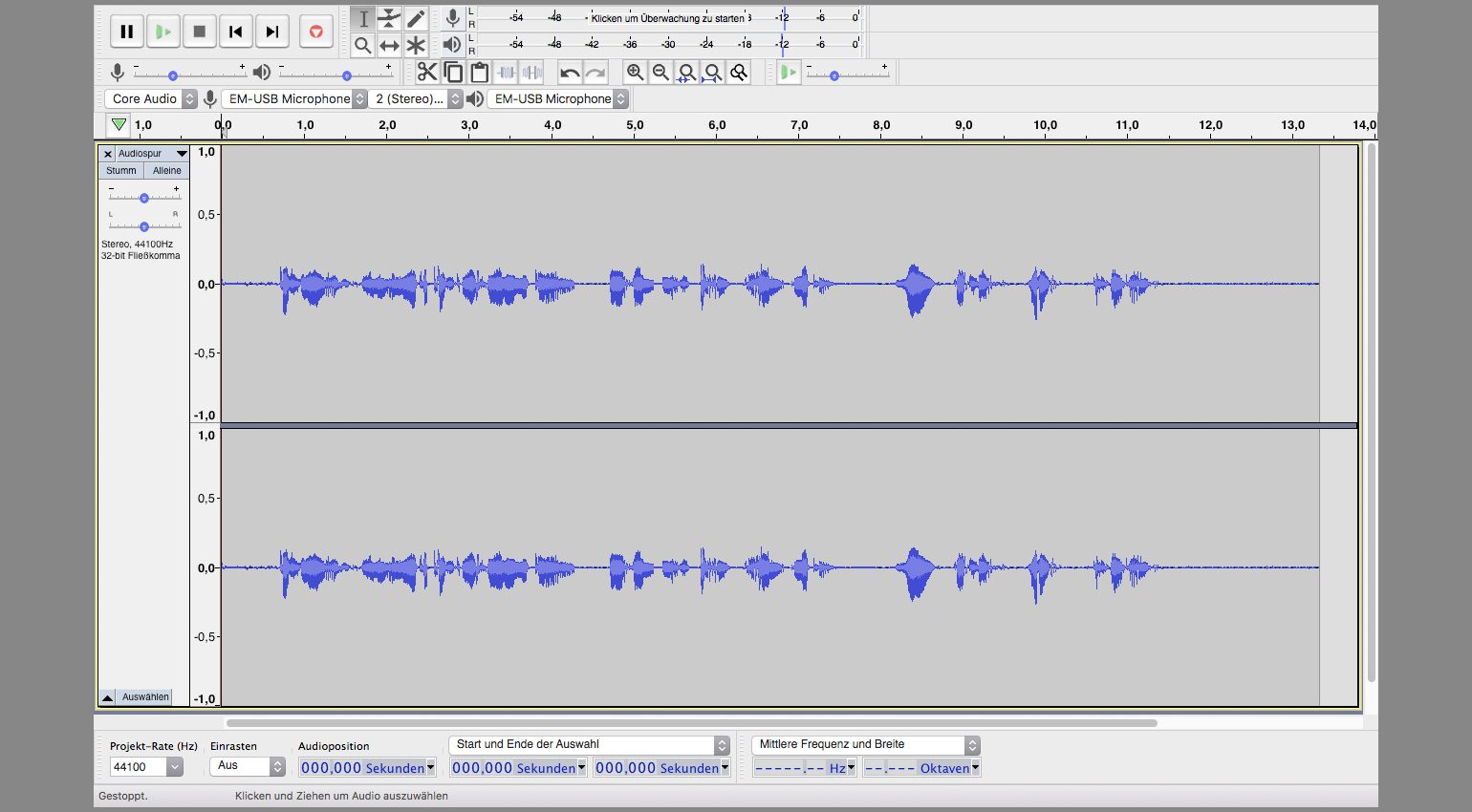Click the center frequency Hz field
Screen dimensions: 1472x812
pos(804,767)
